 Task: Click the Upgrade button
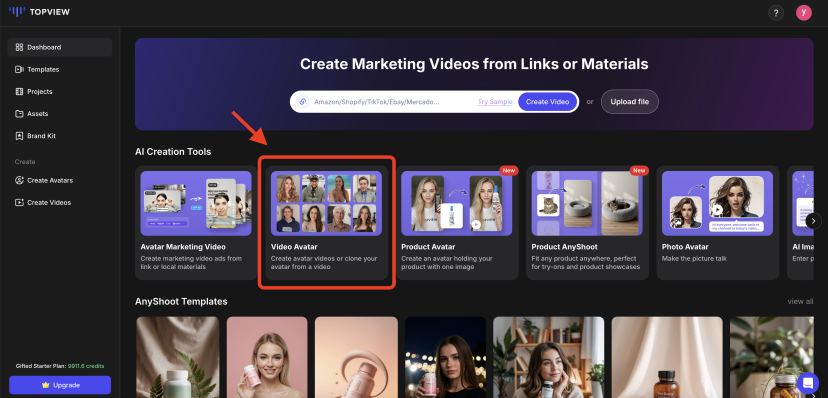pyautogui.click(x=60, y=385)
